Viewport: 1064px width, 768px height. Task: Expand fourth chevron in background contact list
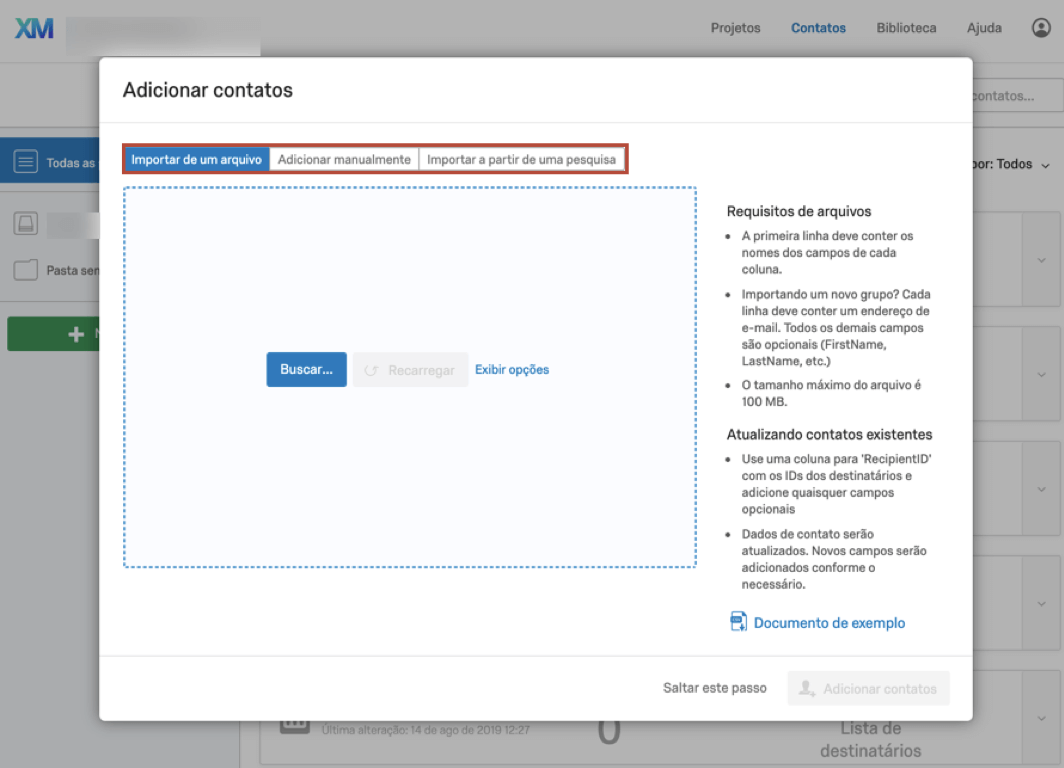pyautogui.click(x=1042, y=604)
